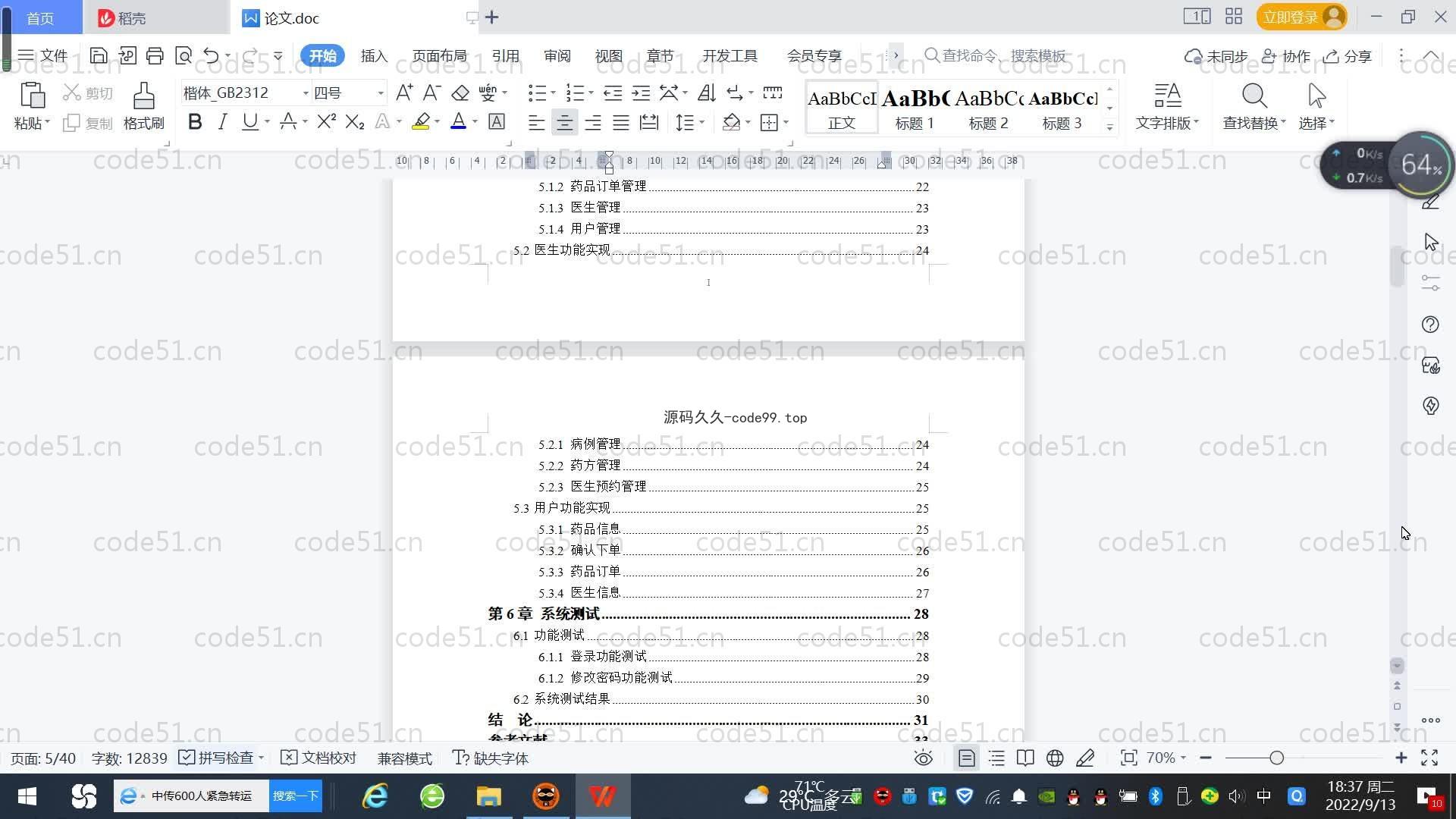Expand the styles gallery
This screenshot has height=819, width=1456.
click(x=1109, y=127)
